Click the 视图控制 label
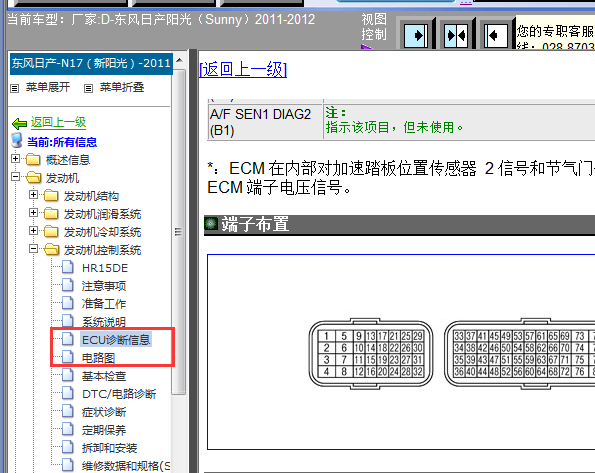The width and height of the screenshot is (595, 473). pos(374,27)
